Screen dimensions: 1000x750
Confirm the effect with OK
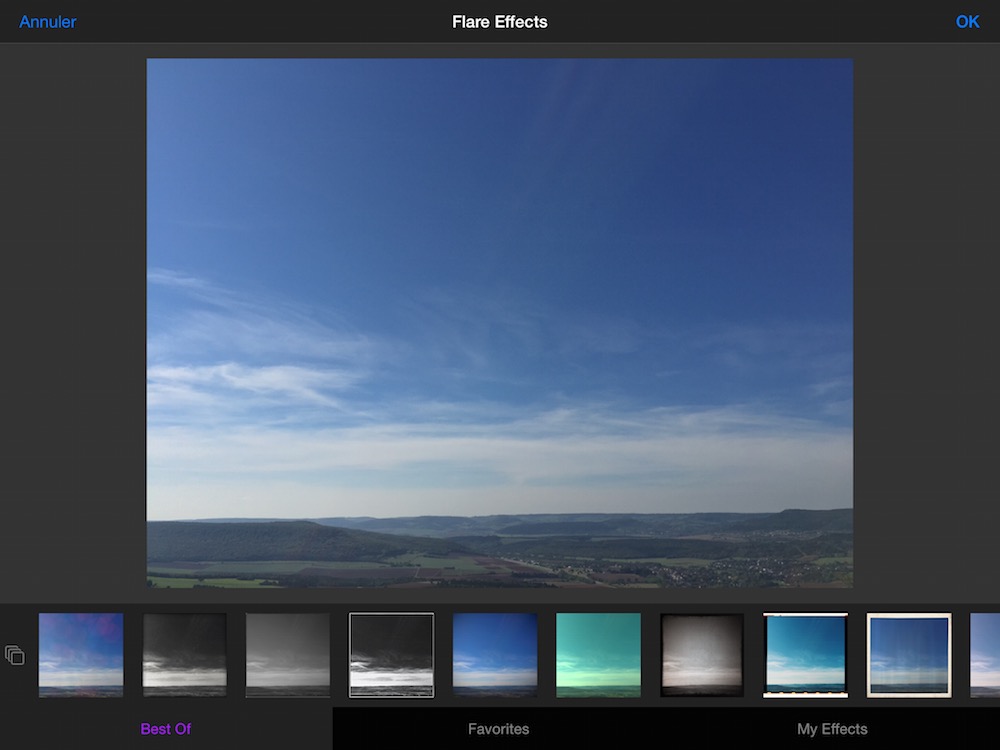pyautogui.click(x=967, y=22)
